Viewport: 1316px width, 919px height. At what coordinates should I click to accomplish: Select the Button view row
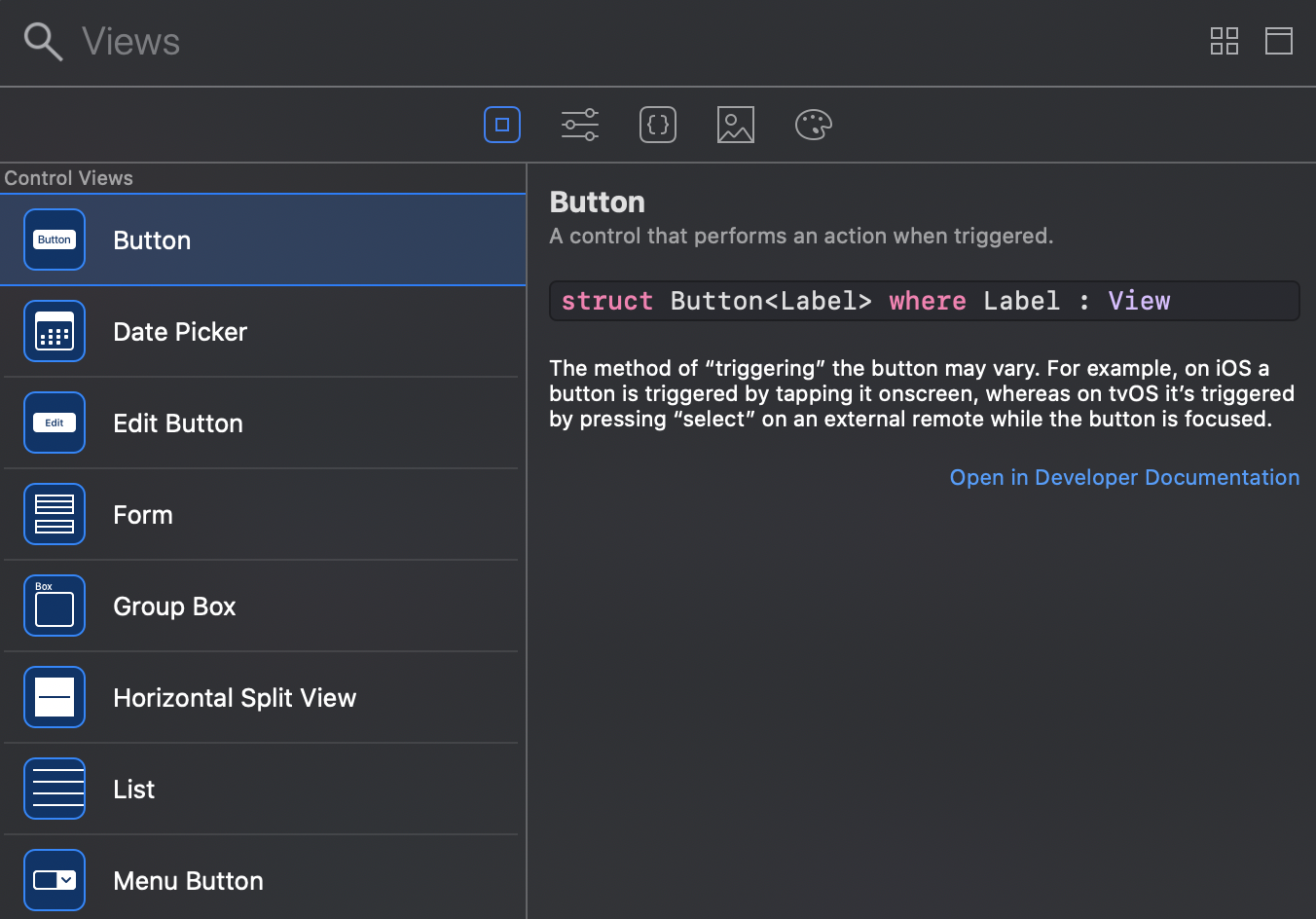point(263,240)
